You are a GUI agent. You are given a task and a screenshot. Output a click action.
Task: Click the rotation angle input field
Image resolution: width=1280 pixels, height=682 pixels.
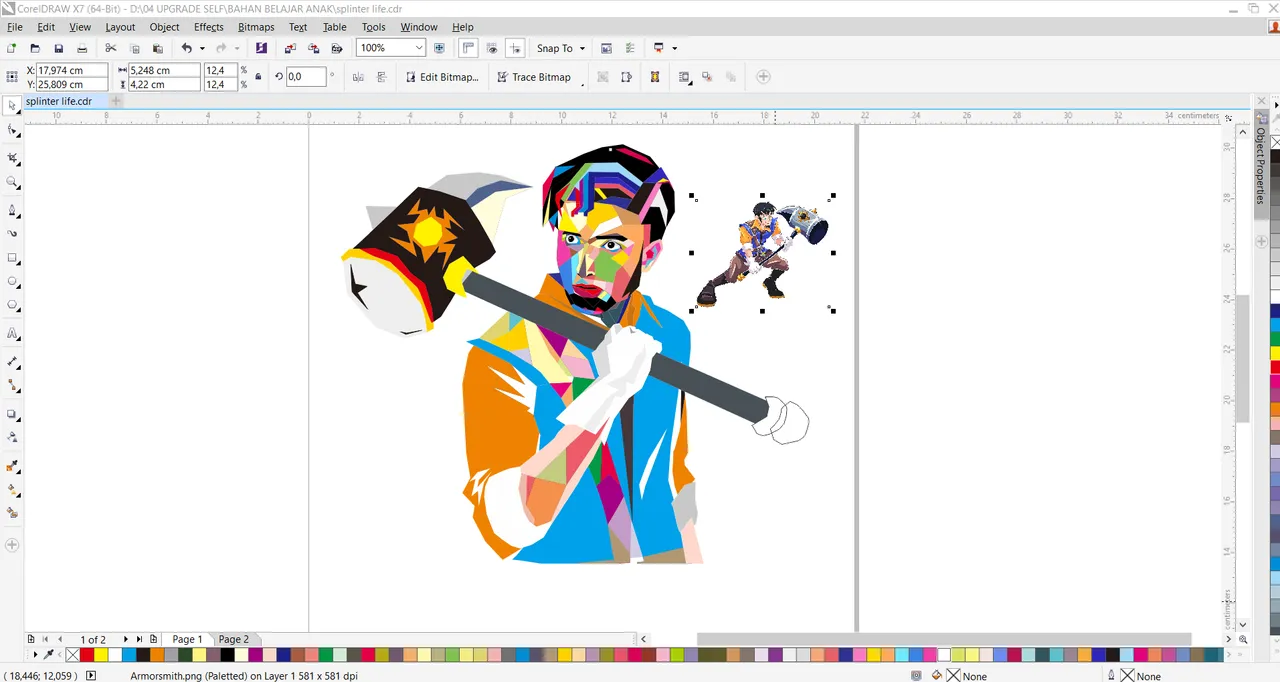click(x=305, y=77)
